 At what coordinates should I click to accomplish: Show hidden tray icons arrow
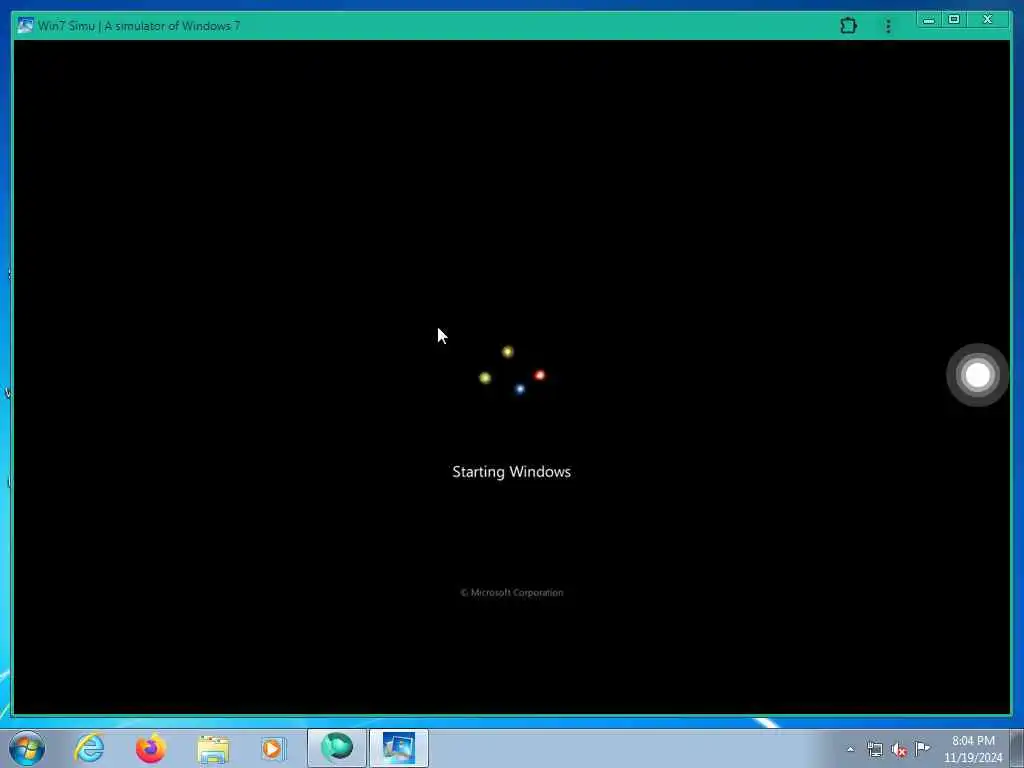click(x=850, y=750)
